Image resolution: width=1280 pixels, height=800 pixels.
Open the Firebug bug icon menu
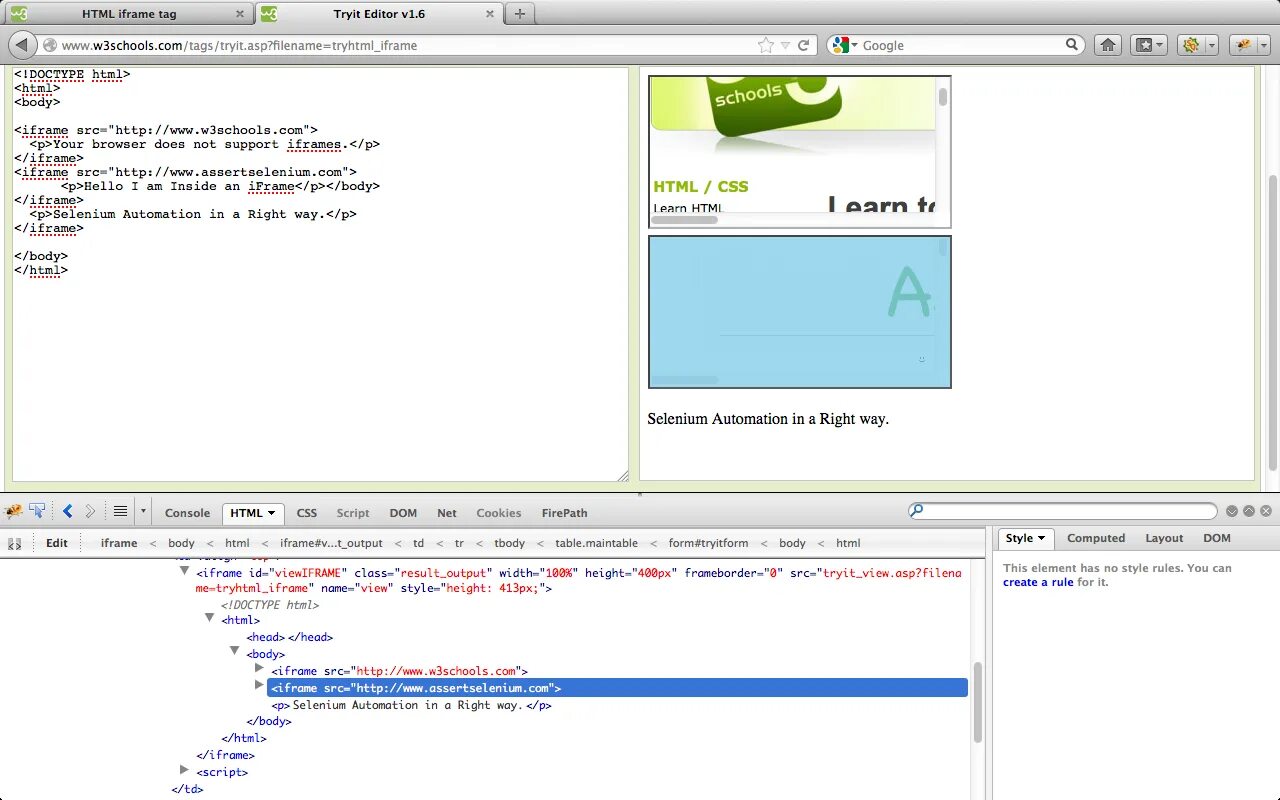click(13, 512)
